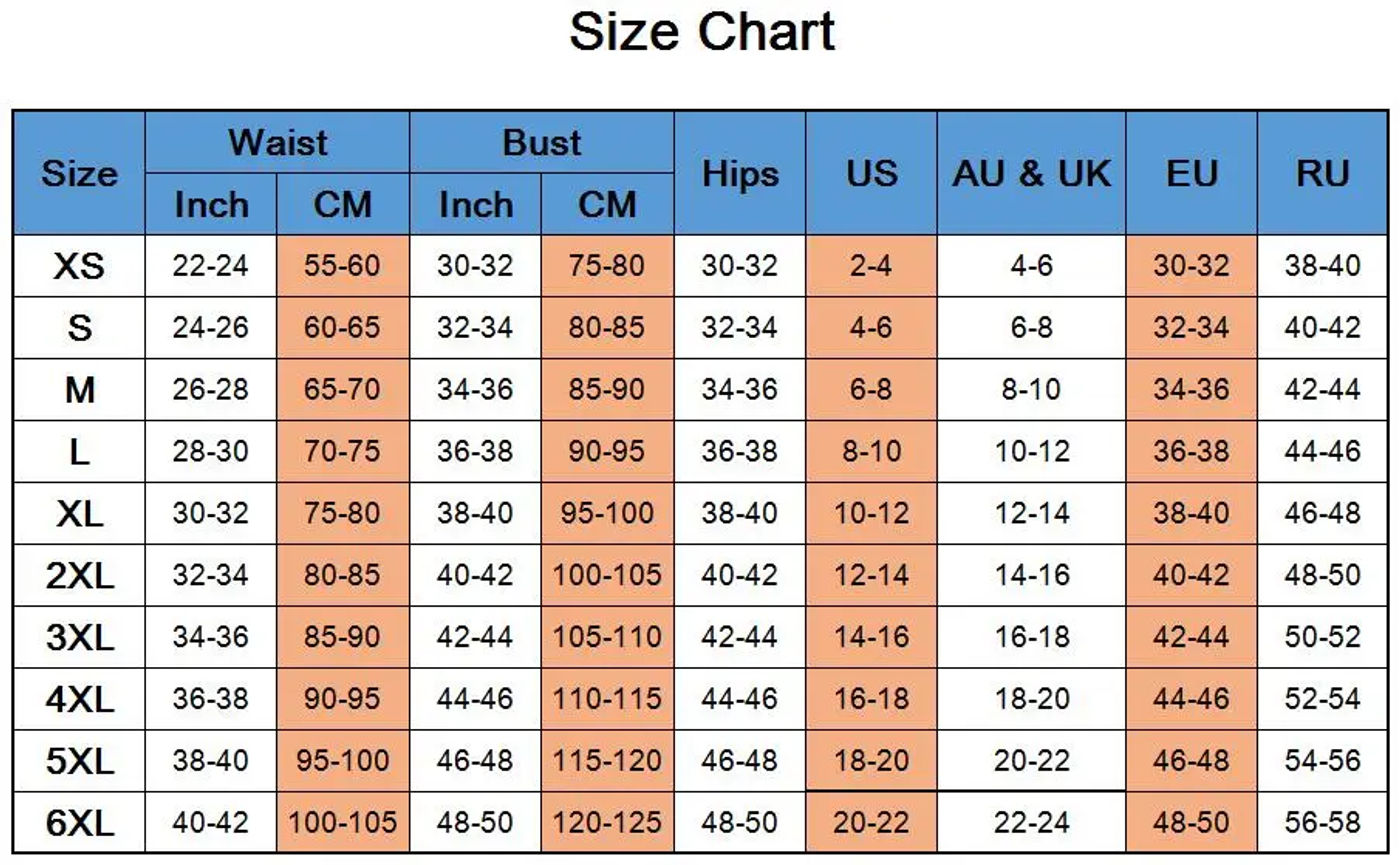Click the RU cell 56-58
Viewport: 1400px width, 865px height.
pos(1323,823)
